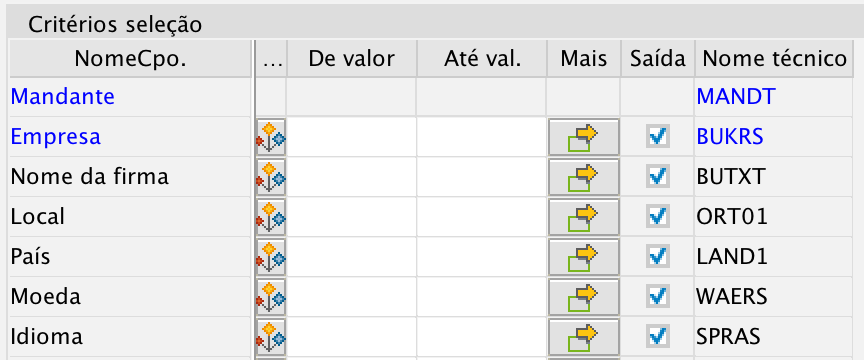This screenshot has width=864, height=360.
Task: Open selection options icon for Empresa row
Action: click(x=271, y=137)
